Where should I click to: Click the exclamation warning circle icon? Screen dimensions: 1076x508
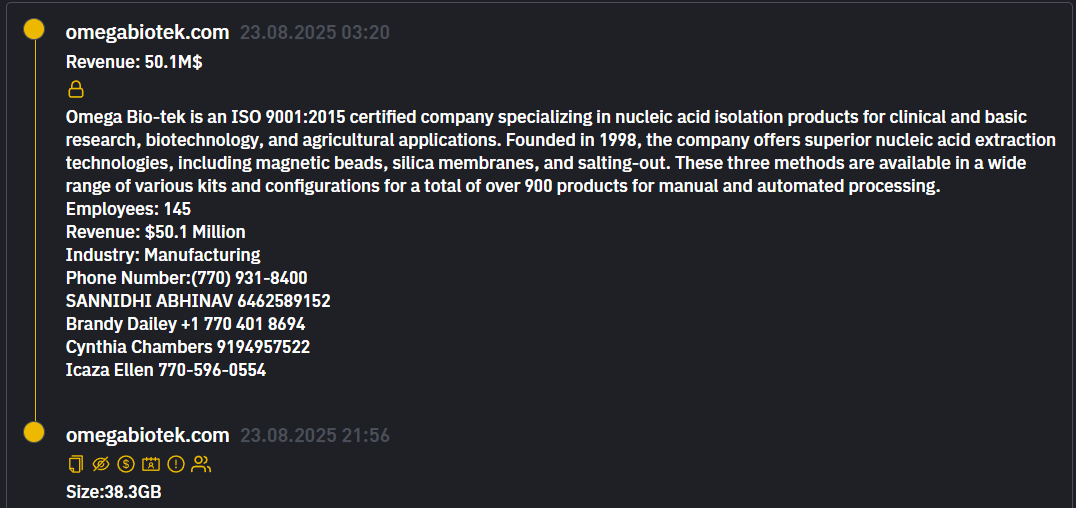click(176, 464)
